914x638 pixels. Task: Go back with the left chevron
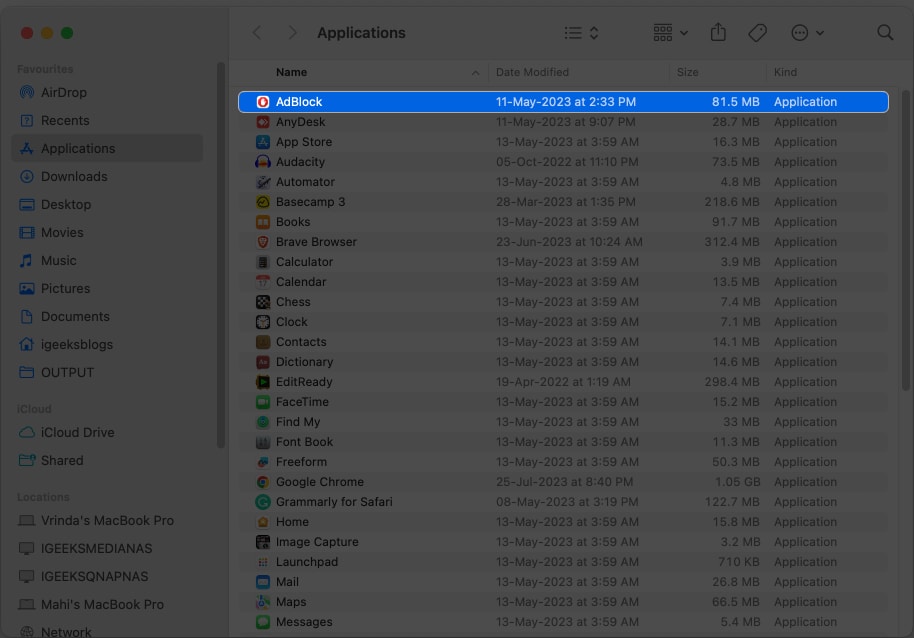(257, 33)
